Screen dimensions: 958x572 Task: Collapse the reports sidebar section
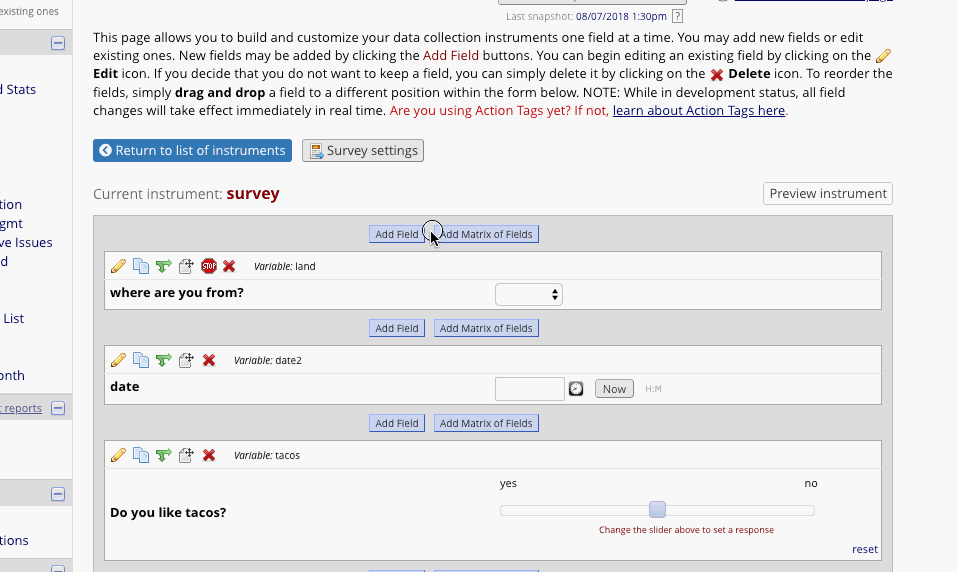point(58,408)
